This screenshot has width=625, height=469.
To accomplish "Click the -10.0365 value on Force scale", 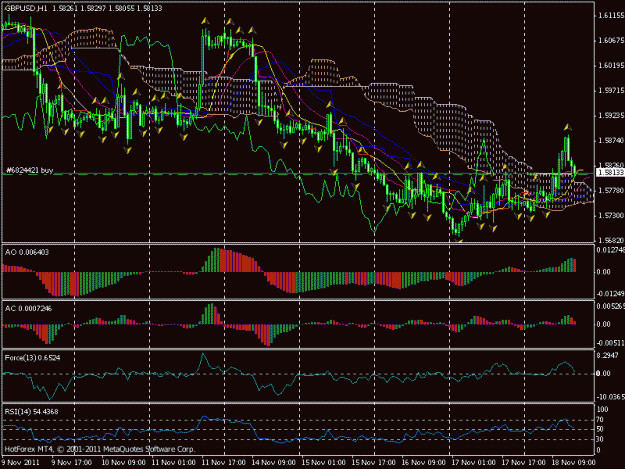I will pyautogui.click(x=611, y=397).
